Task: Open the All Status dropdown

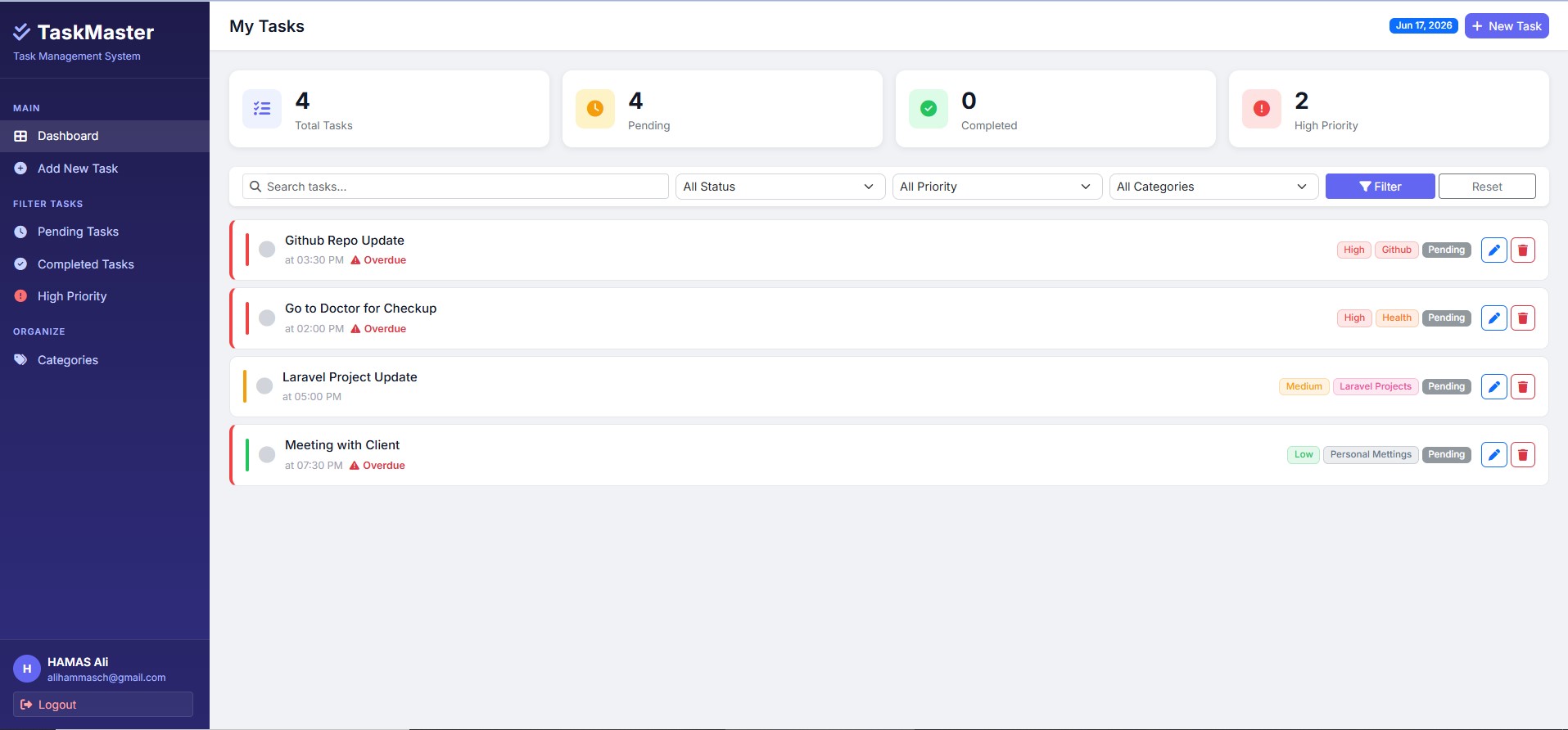Action: [x=780, y=187]
